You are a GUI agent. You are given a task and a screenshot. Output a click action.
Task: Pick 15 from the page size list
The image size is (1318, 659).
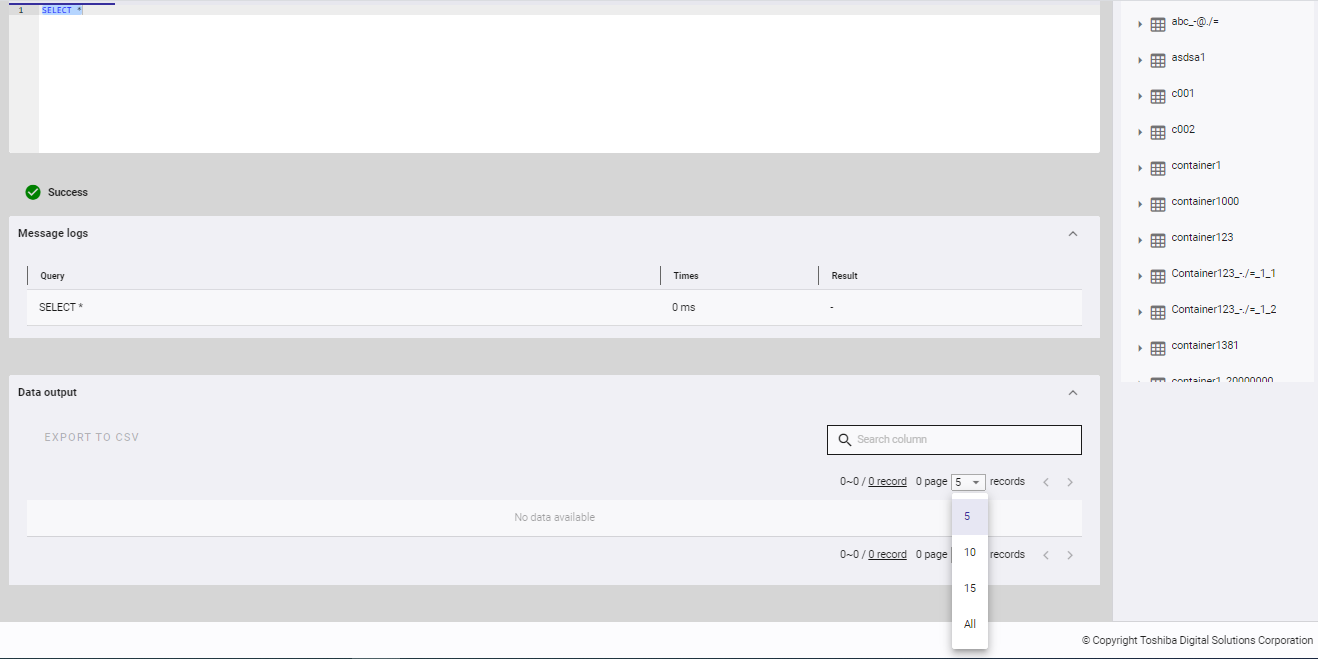(x=970, y=588)
